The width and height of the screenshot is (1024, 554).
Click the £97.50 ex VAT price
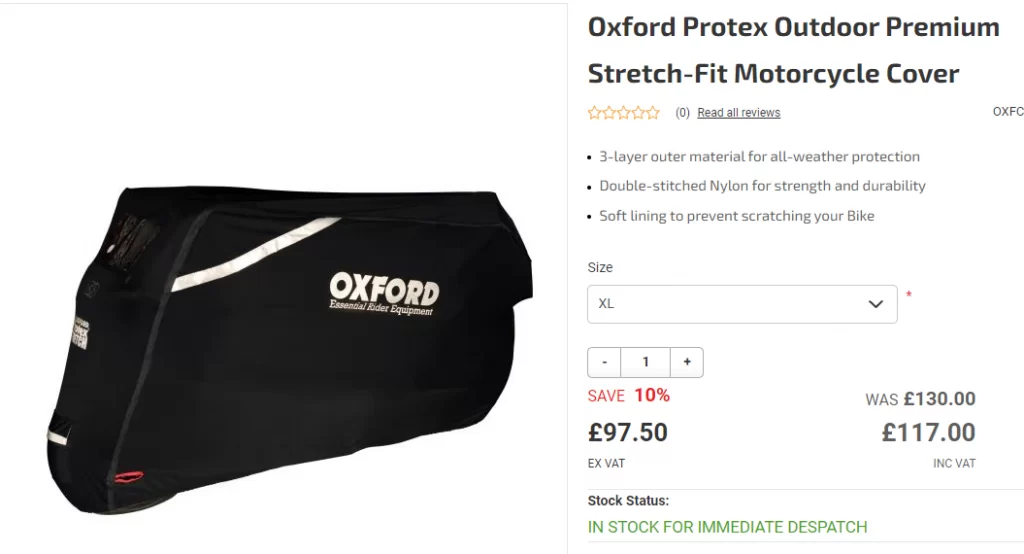click(x=628, y=432)
